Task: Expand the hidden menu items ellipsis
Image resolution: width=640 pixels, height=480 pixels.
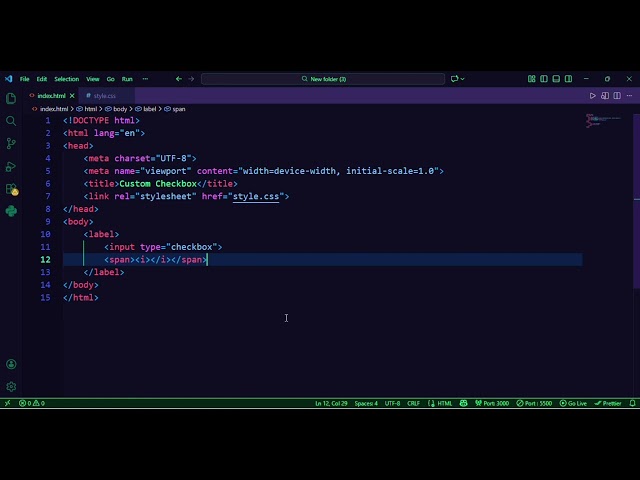Action: [145, 79]
